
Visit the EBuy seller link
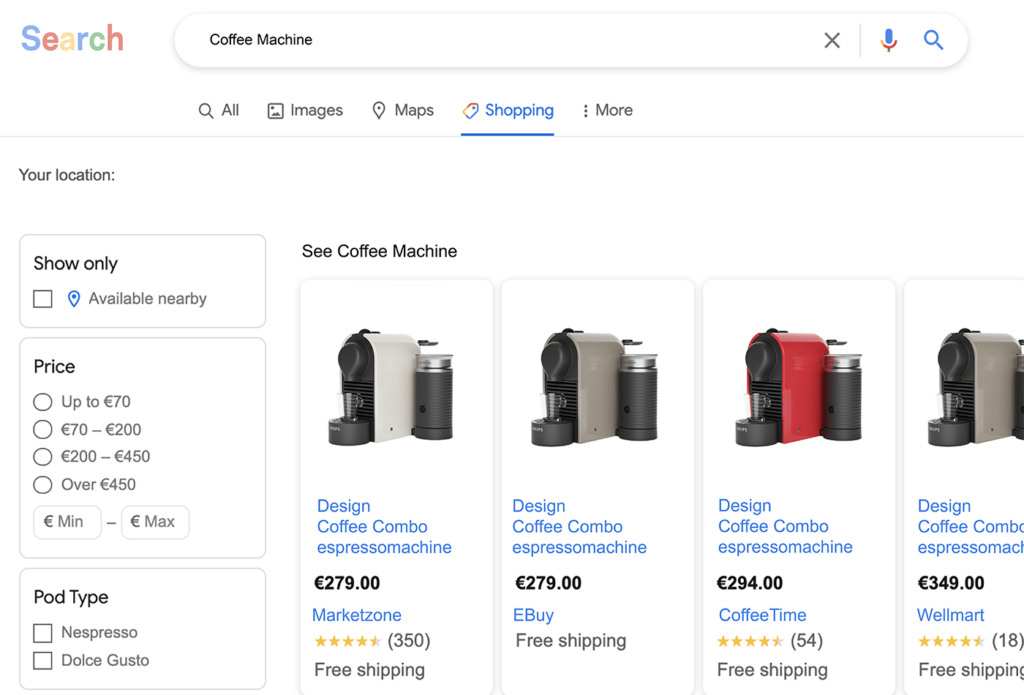click(533, 615)
